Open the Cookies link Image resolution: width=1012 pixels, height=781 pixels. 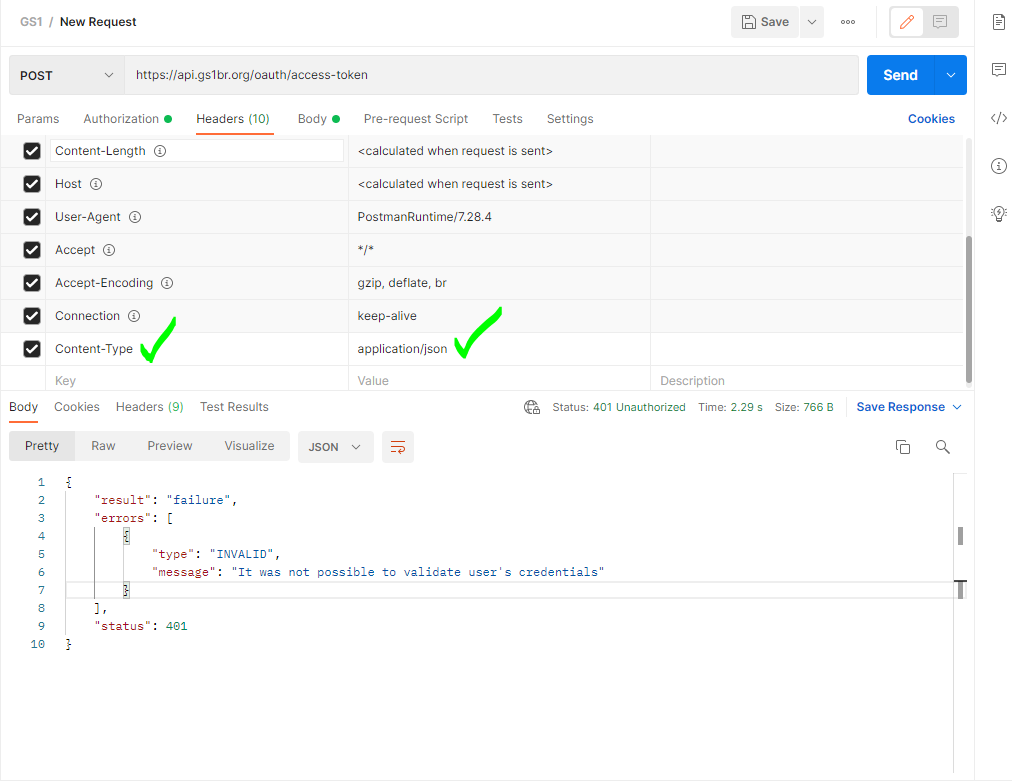pyautogui.click(x=930, y=118)
